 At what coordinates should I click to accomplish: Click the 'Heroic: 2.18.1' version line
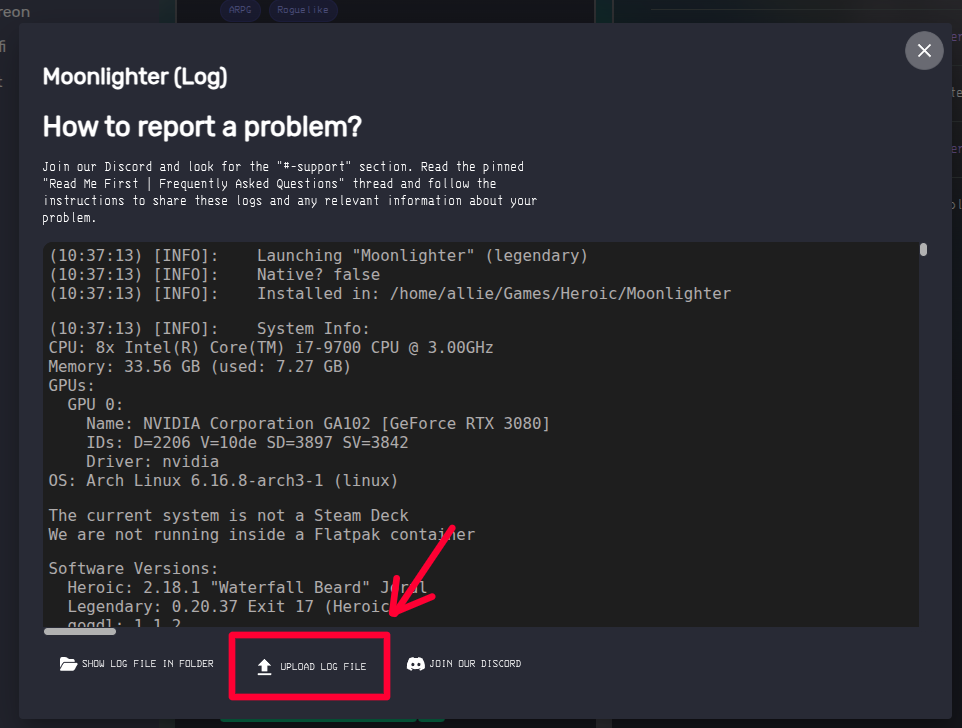pos(247,588)
